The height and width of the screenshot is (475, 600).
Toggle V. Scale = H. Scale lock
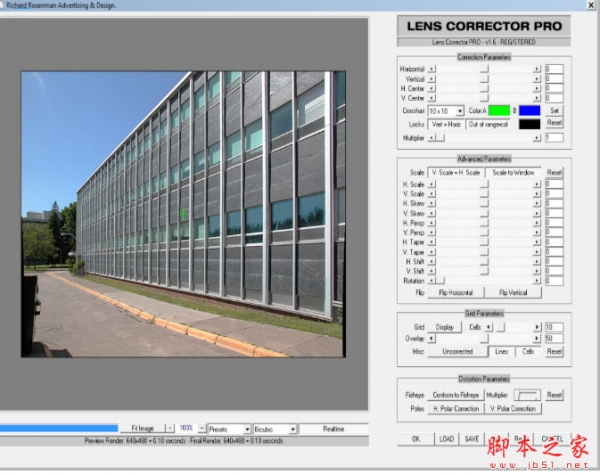point(456,173)
